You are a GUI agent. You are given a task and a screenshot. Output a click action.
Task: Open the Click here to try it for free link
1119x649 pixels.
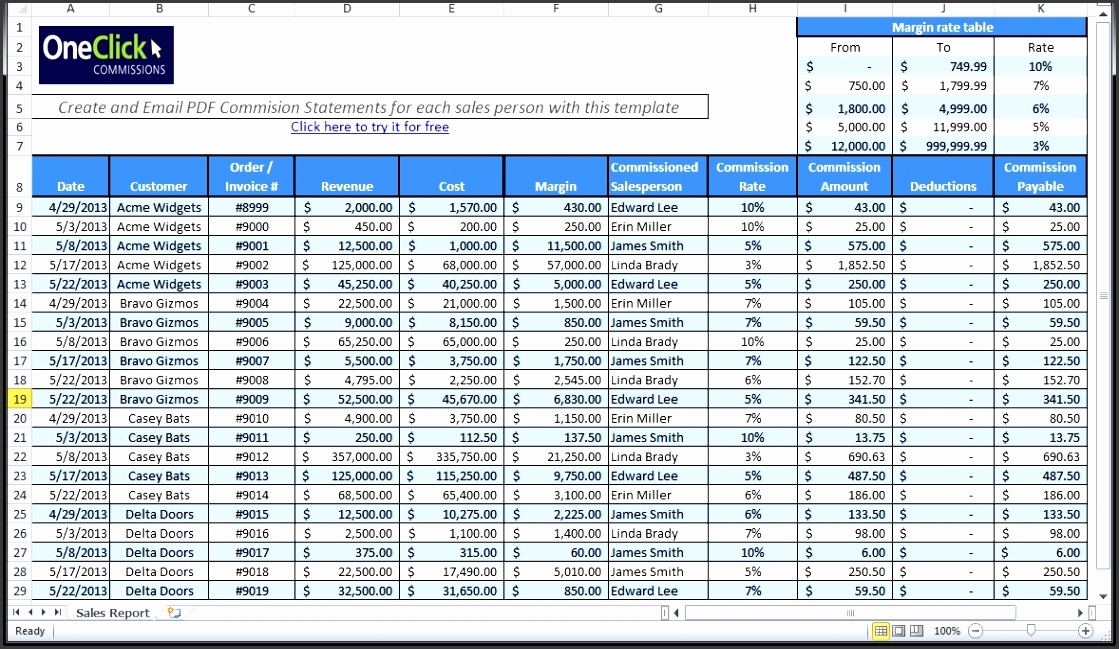pyautogui.click(x=370, y=126)
